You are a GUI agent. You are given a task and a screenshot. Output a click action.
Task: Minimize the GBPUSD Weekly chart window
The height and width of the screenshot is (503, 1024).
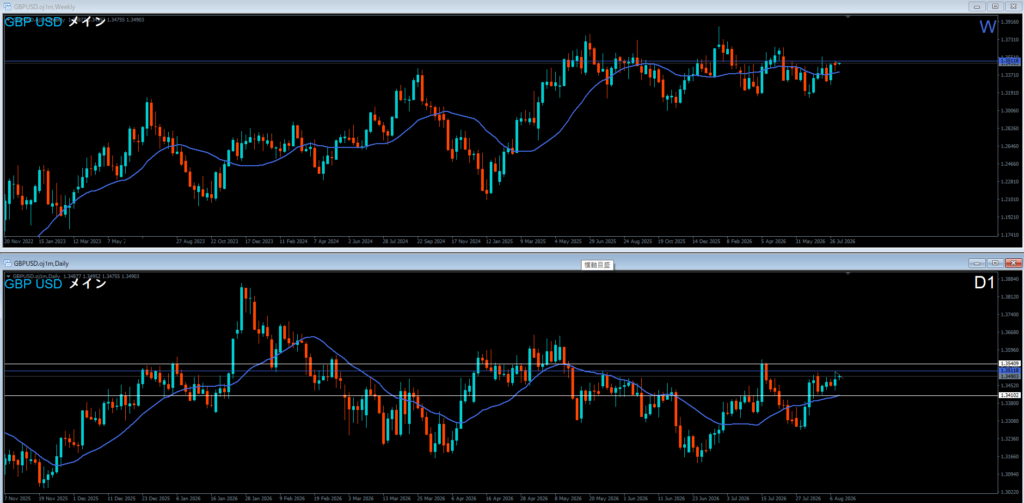pyautogui.click(x=978, y=6)
